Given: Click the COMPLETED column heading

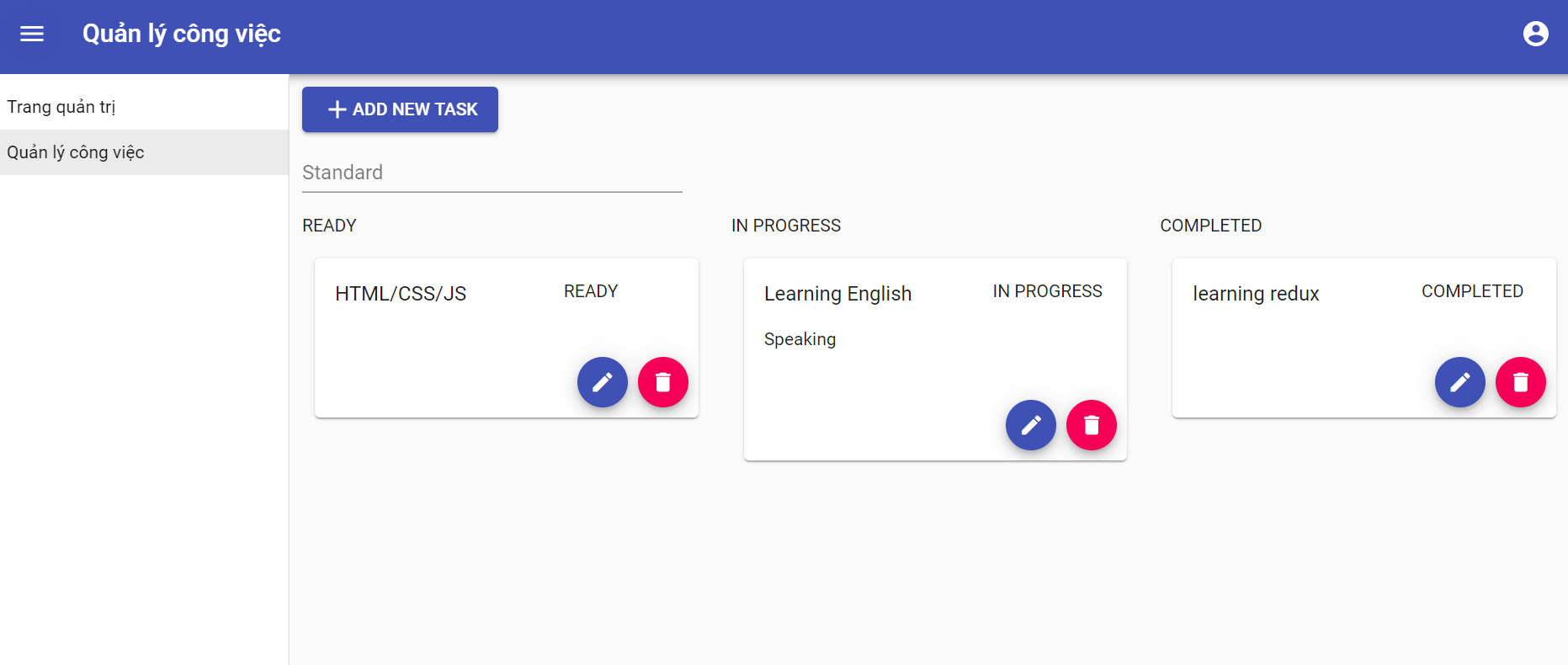Looking at the screenshot, I should click(x=1211, y=226).
